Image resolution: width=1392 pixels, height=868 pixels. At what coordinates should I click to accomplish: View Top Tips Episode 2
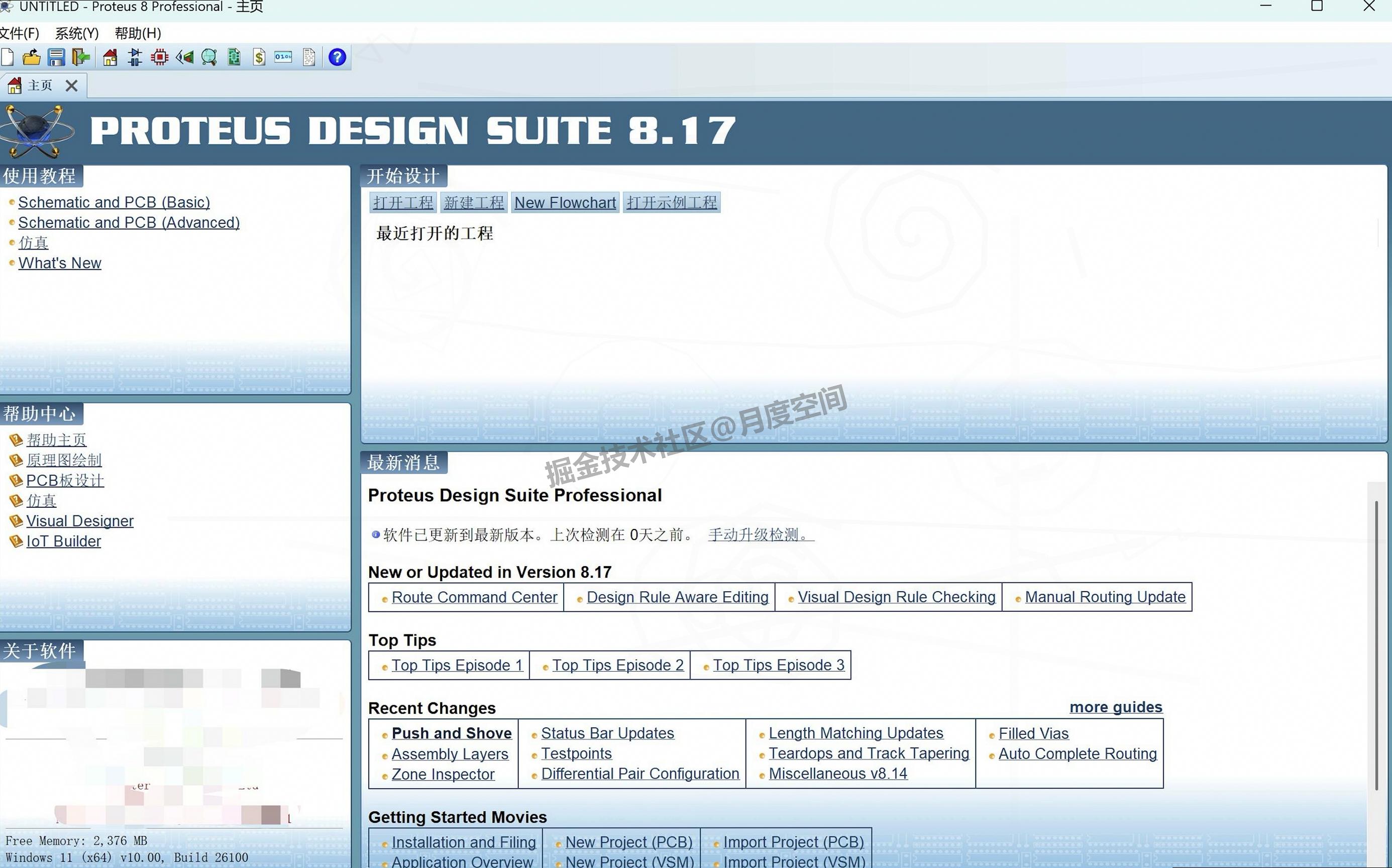point(618,665)
